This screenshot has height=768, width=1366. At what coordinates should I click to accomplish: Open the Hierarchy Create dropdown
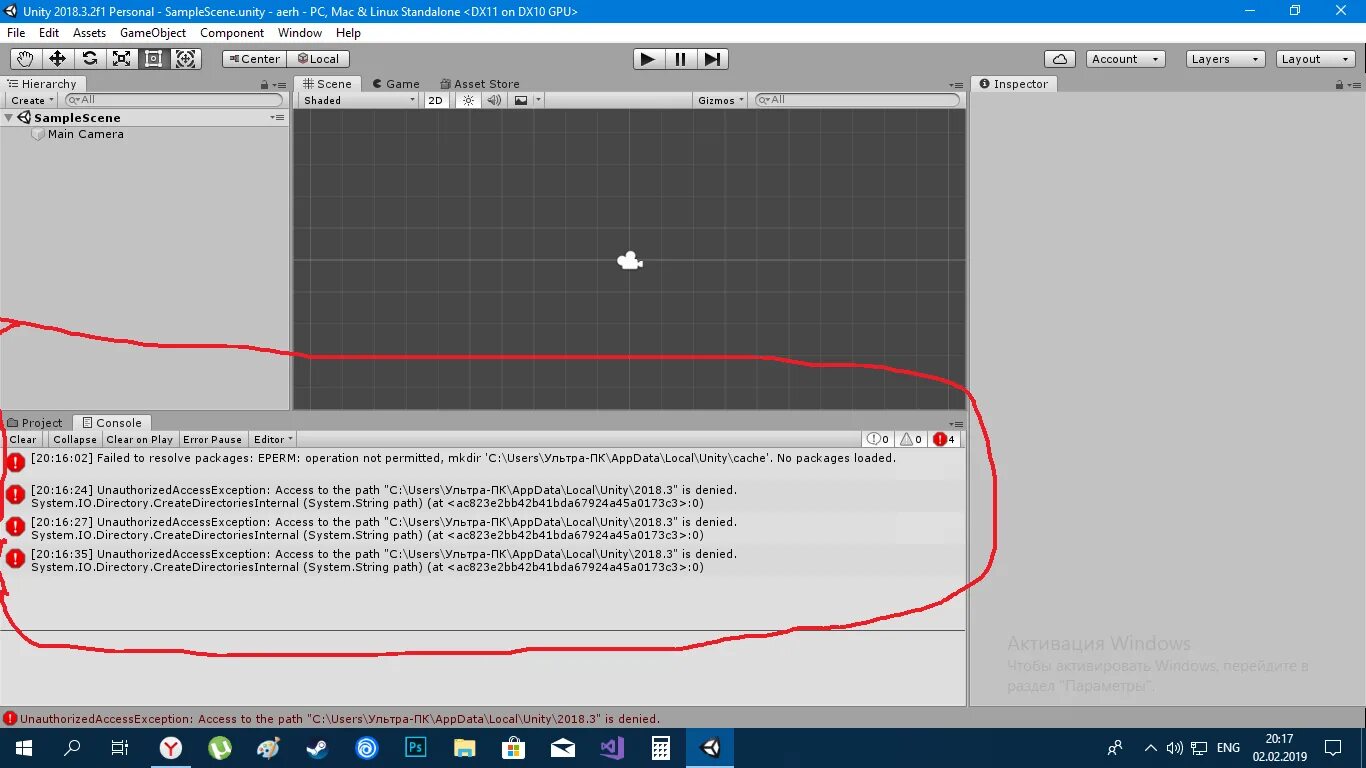[31, 100]
